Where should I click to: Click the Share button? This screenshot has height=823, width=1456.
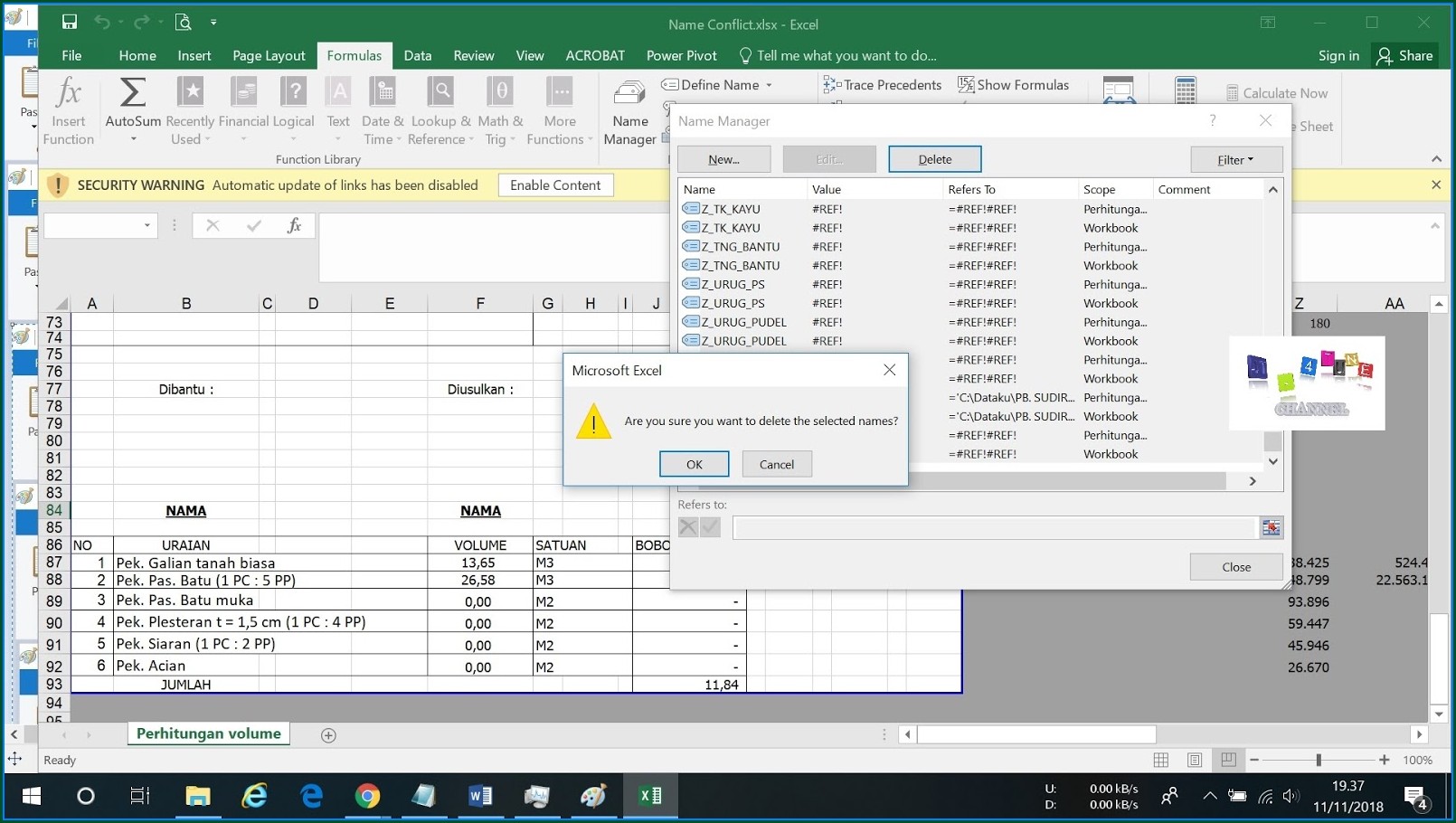coord(1404,55)
